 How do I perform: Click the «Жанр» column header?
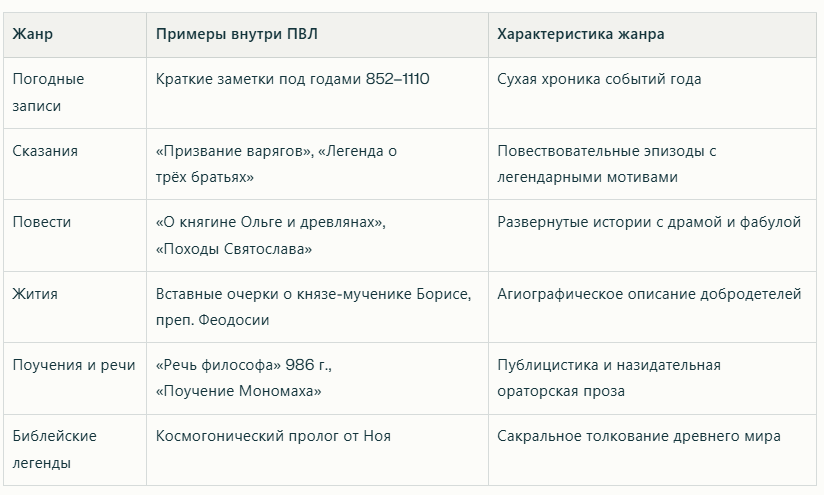pyautogui.click(x=33, y=34)
